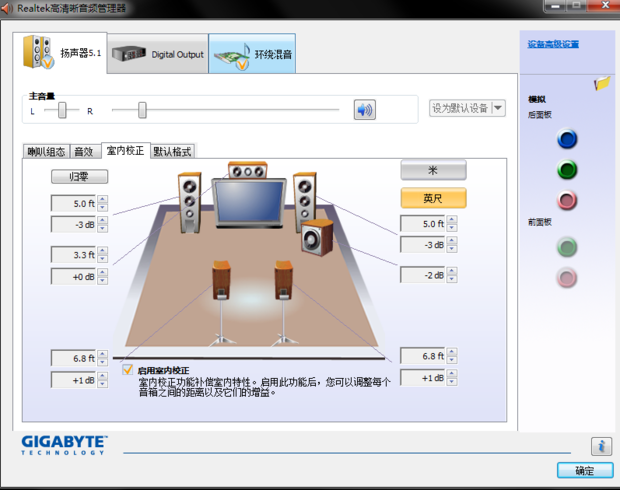Click the rear right 6.8 ft distance field
Viewport: 620px width, 490px height.
[x=423, y=356]
